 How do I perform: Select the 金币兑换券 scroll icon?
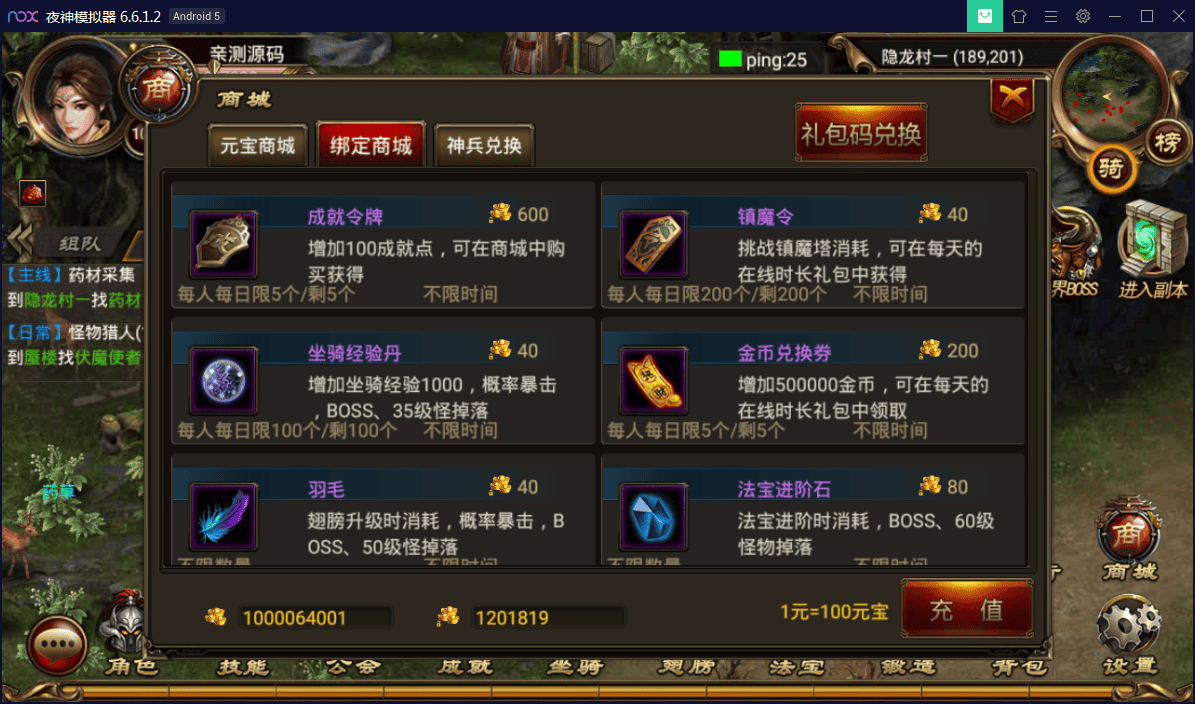(x=653, y=380)
